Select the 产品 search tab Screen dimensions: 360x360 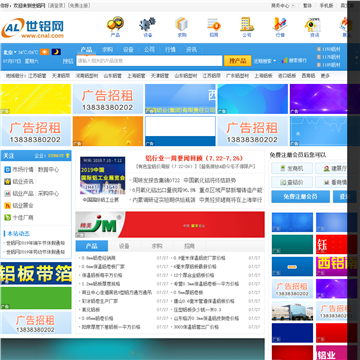(x=86, y=50)
